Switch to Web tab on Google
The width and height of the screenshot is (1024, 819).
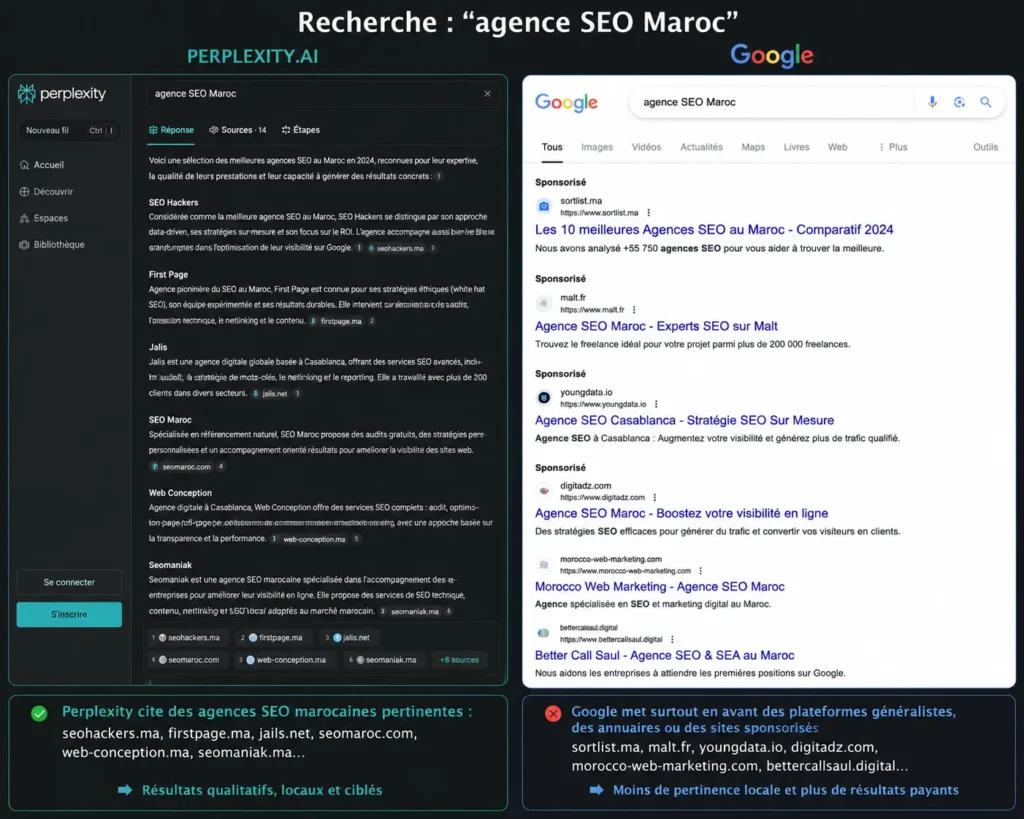click(x=837, y=147)
